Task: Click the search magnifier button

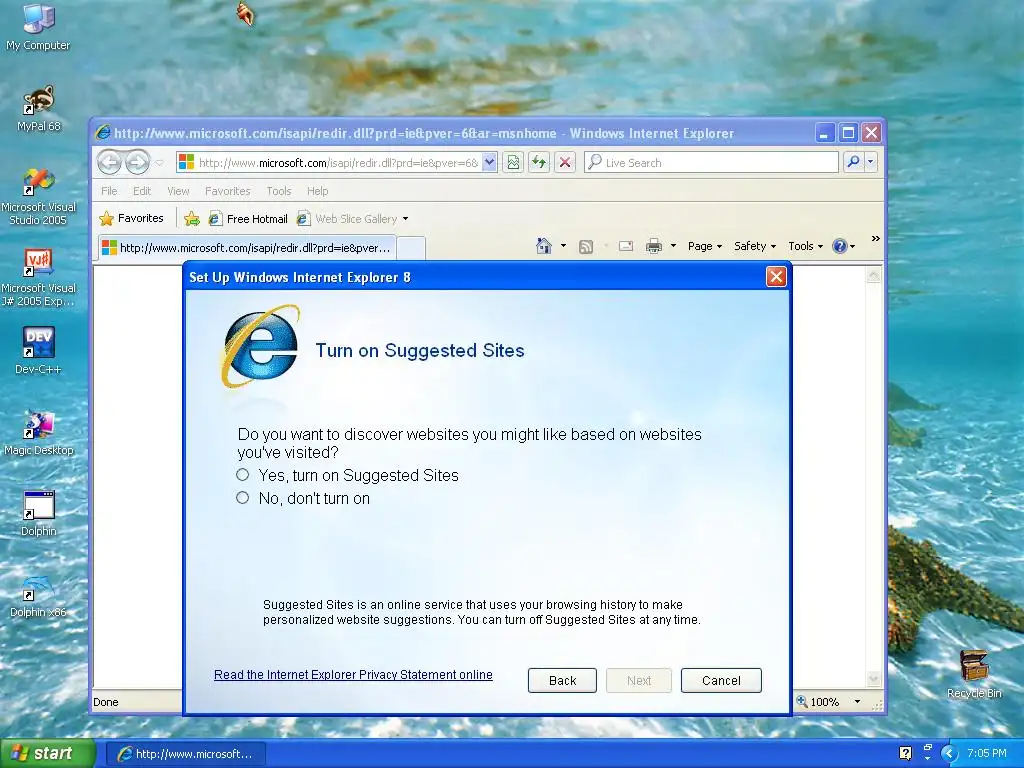Action: tap(853, 162)
